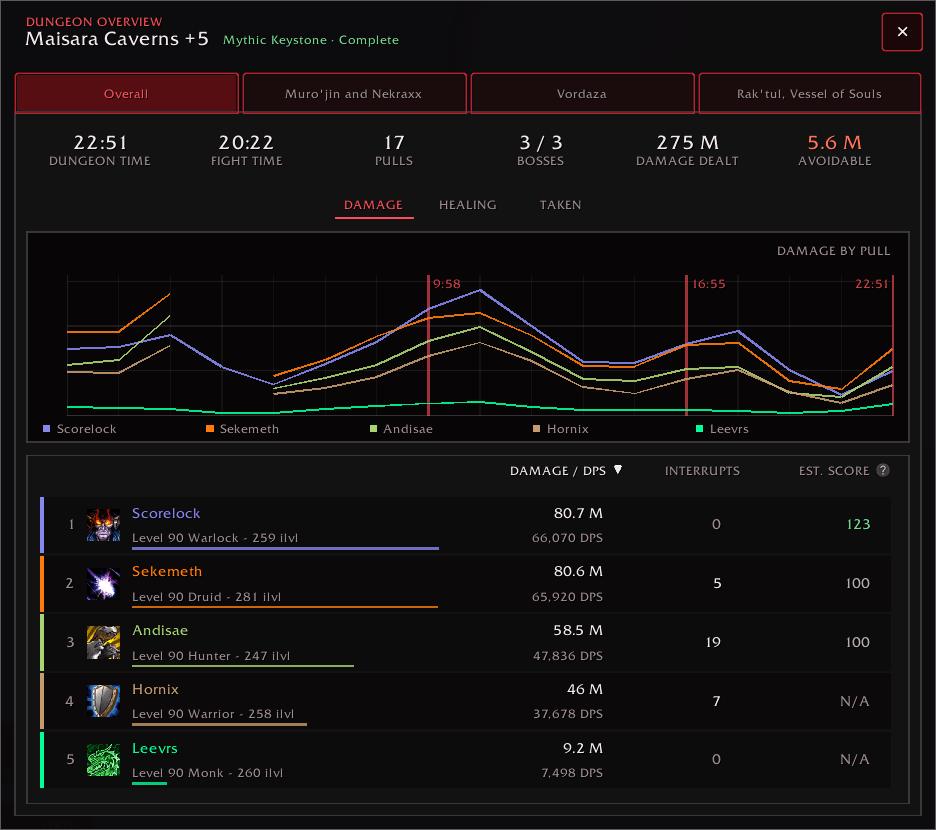Select the Leevrs player name

(x=155, y=748)
